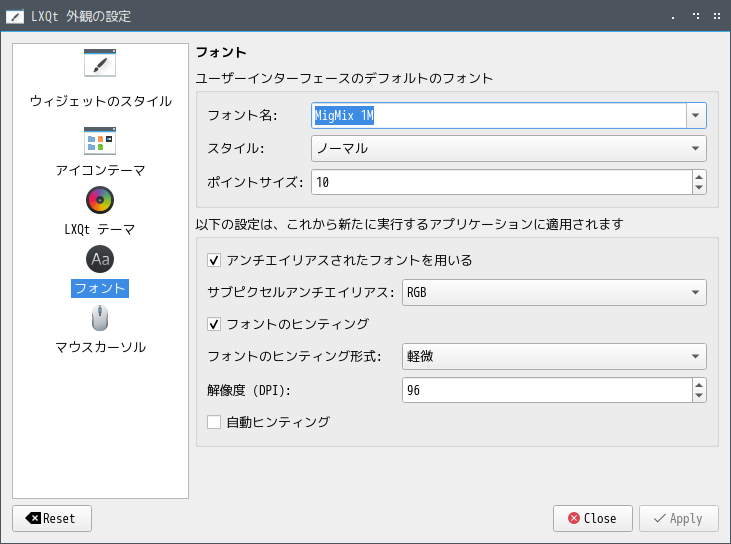This screenshot has width=731, height=544.
Task: Select the フォント Aa icon
Action: pyautogui.click(x=100, y=259)
